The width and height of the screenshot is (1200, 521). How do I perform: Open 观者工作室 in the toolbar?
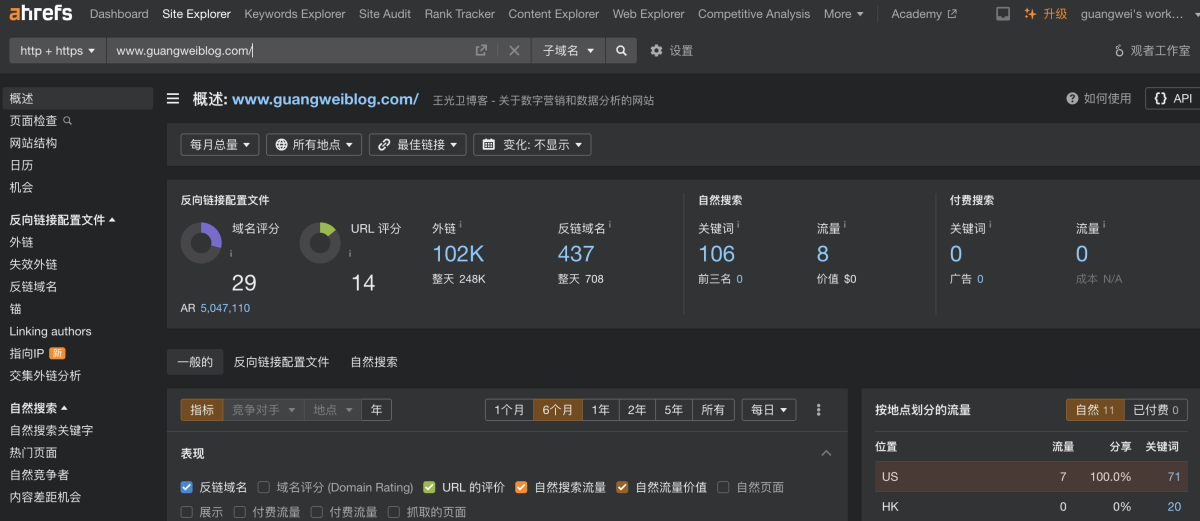(1152, 50)
